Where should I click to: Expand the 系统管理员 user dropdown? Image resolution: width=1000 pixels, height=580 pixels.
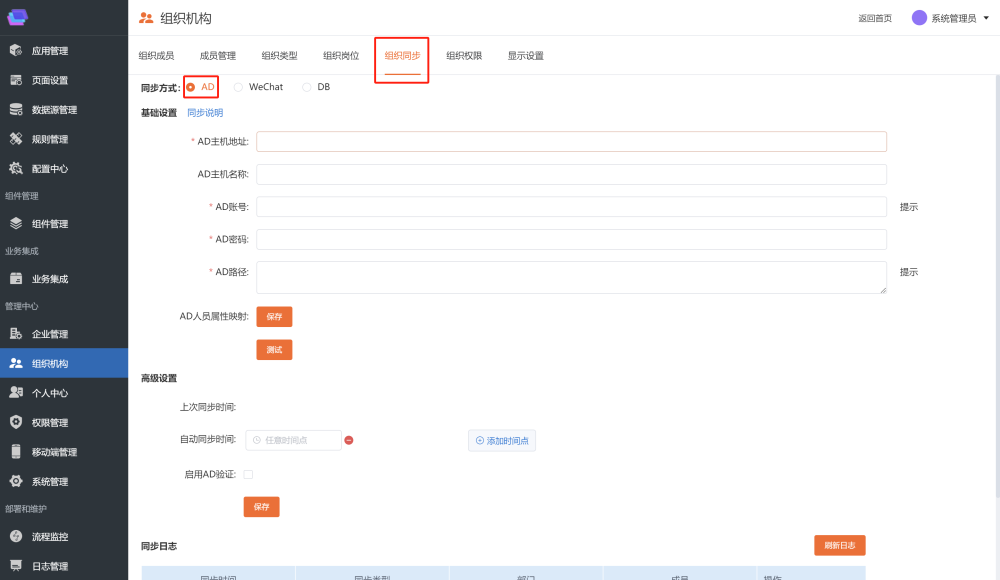point(985,18)
